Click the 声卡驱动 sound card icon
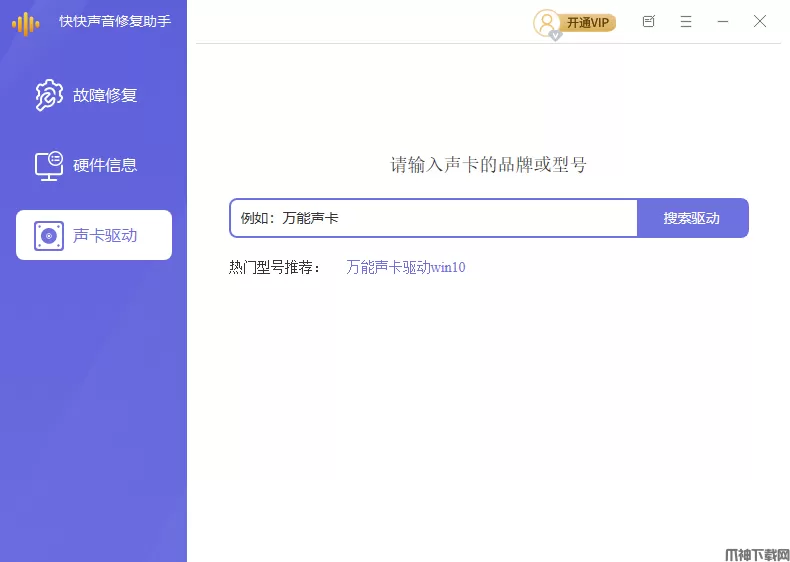The width and height of the screenshot is (790, 562). coord(49,236)
